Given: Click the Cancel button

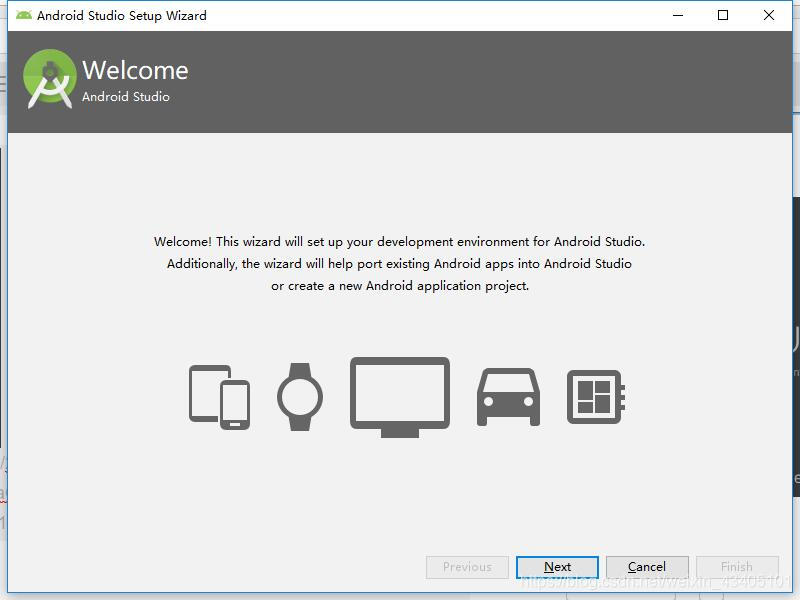Looking at the screenshot, I should [x=647, y=567].
